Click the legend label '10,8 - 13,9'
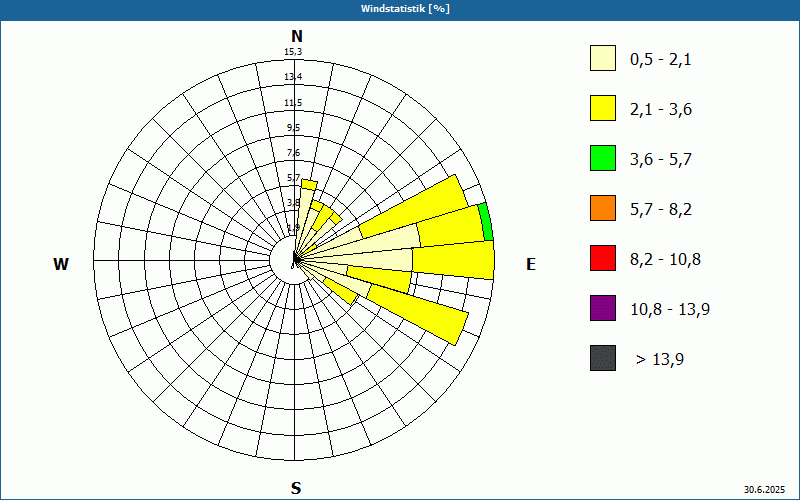Screen dimensions: 800x500 click(x=670, y=310)
